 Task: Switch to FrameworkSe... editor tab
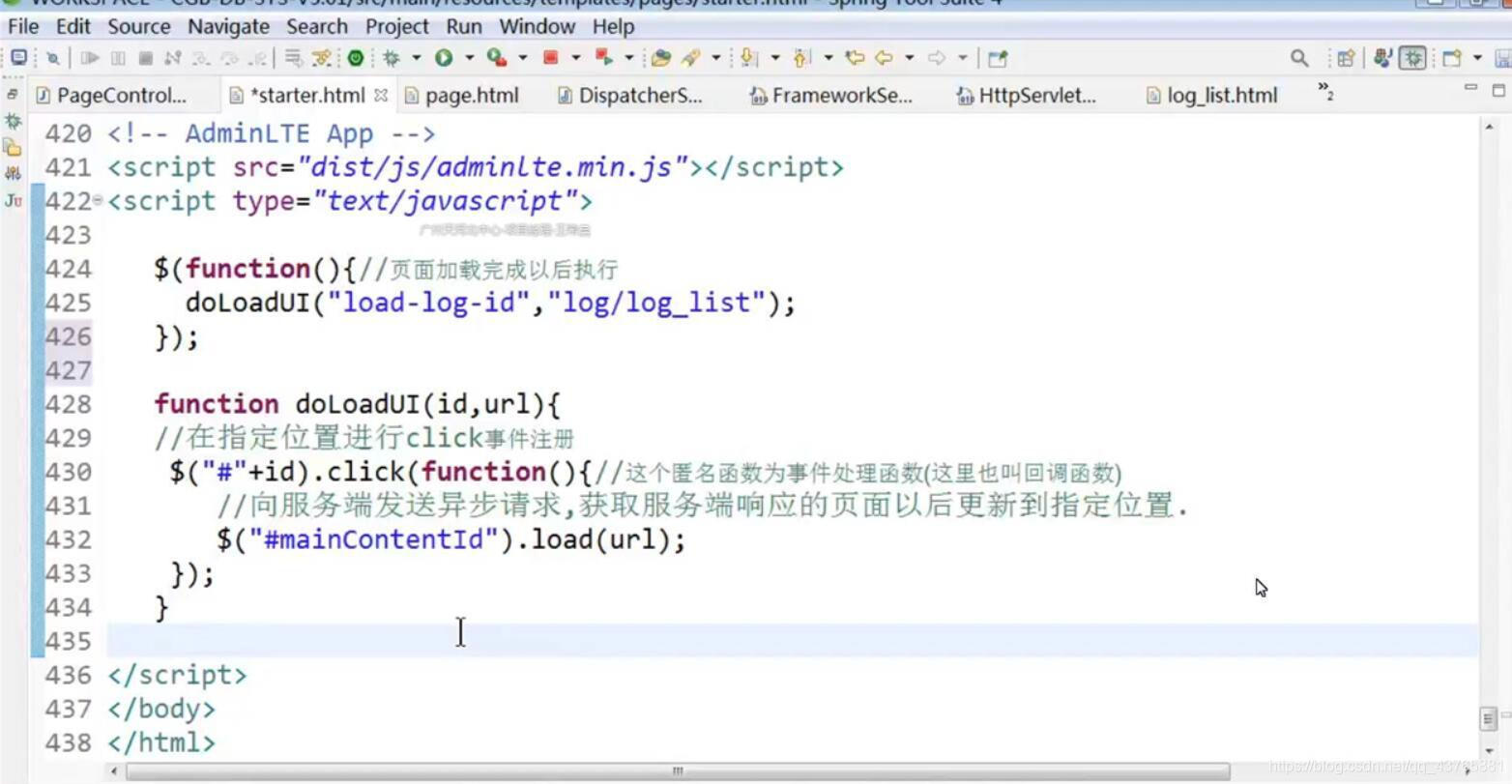831,95
